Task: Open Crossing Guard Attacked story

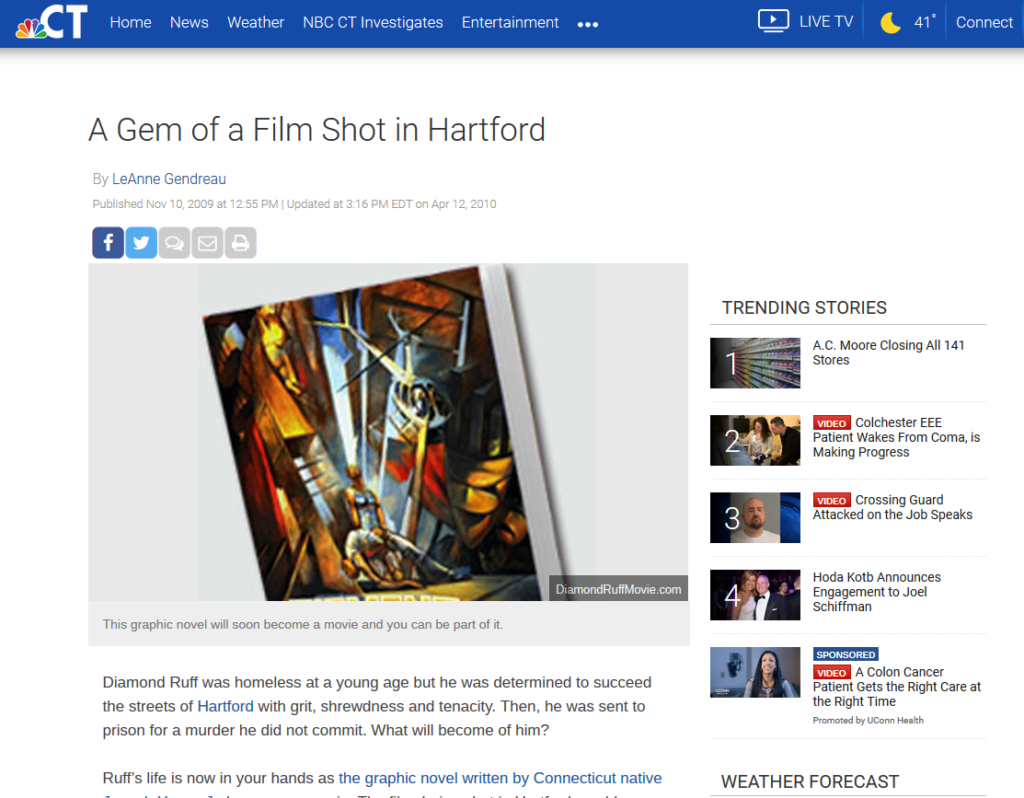Action: (x=893, y=507)
